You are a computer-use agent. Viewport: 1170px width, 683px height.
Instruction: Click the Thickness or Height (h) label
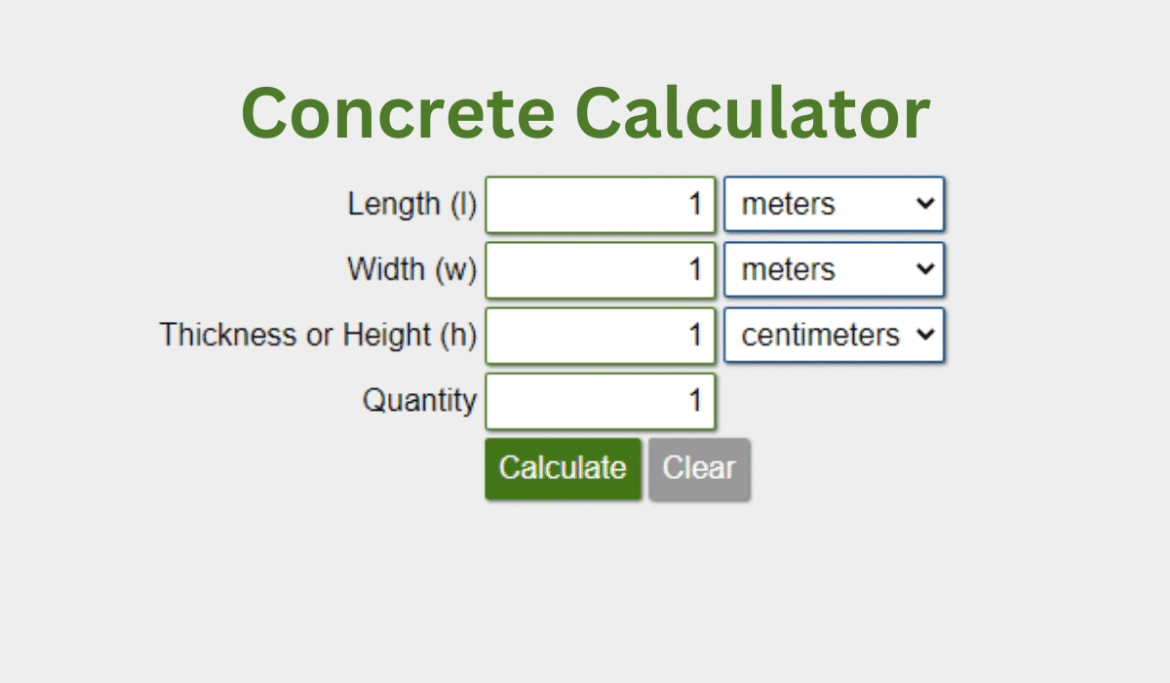317,335
